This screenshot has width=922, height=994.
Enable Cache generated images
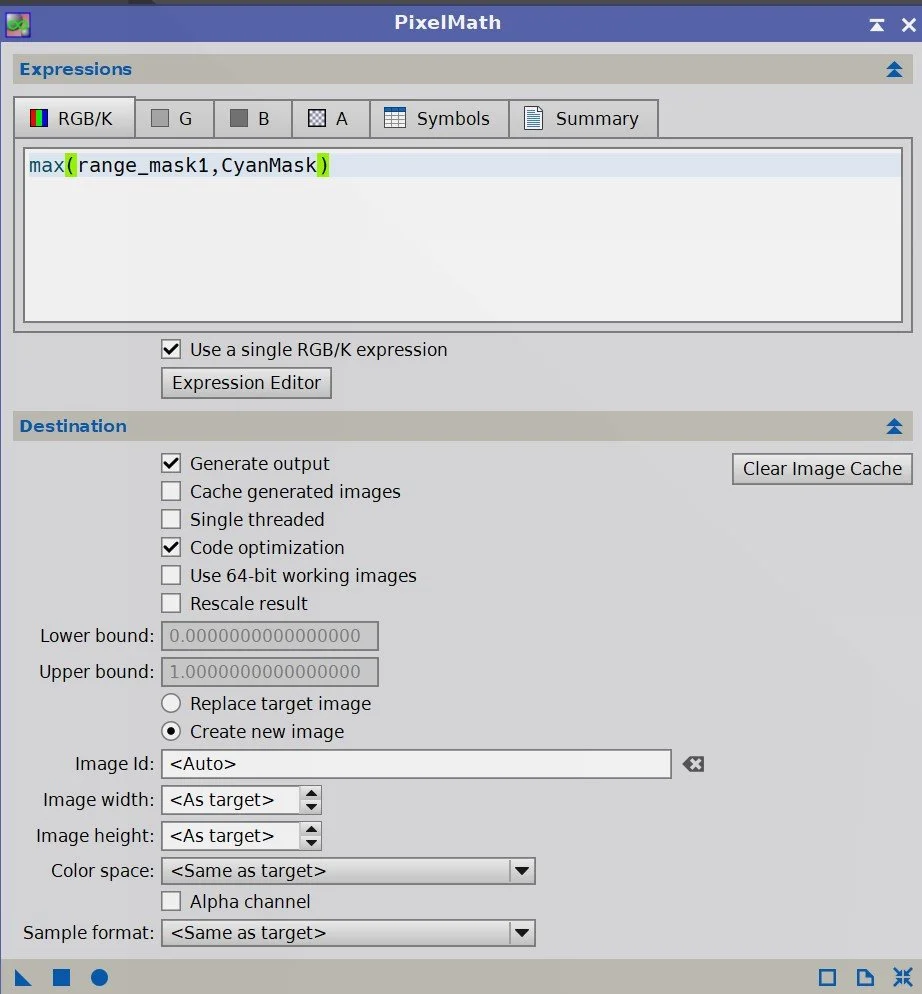tap(171, 491)
